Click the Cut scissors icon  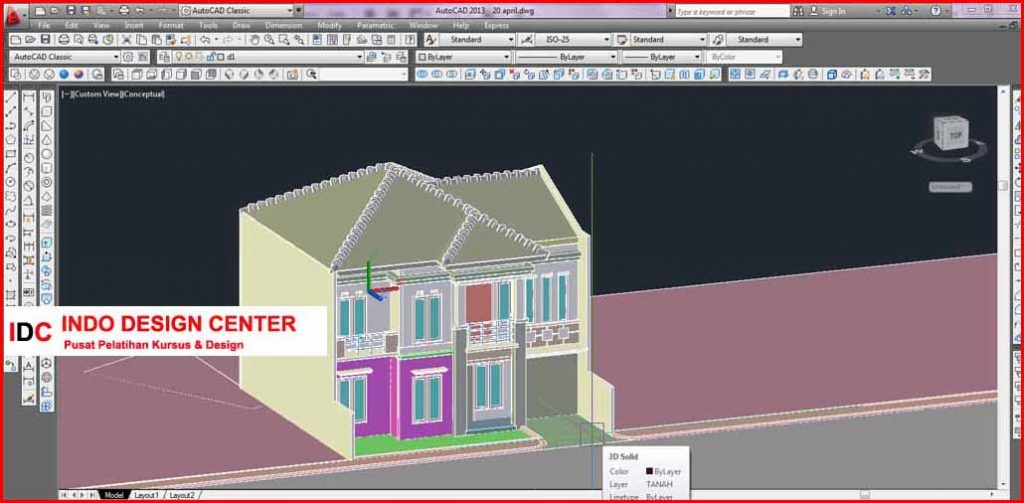(127, 40)
